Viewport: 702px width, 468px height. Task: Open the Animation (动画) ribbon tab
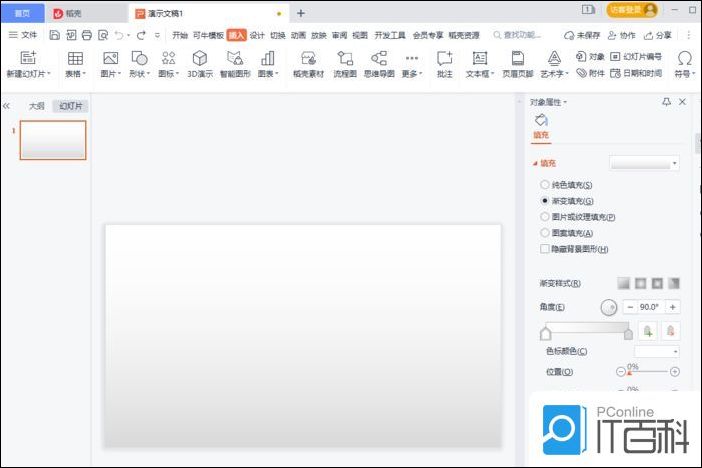(x=298, y=35)
